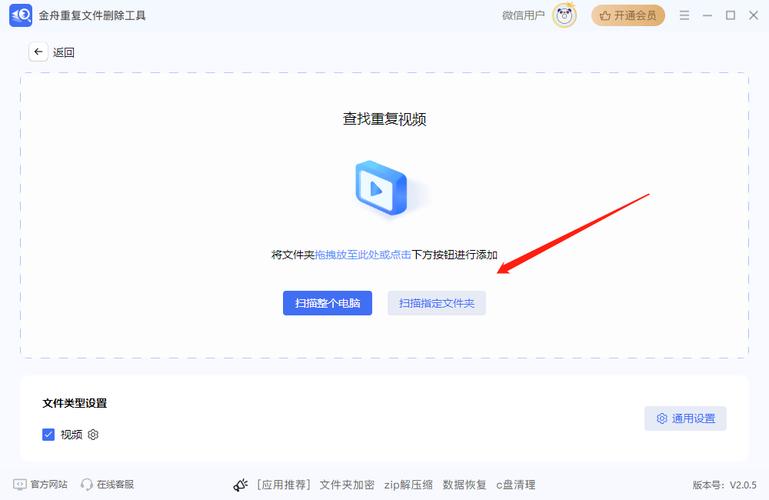The image size is (769, 500).
Task: Click the 在线客服 headset icon
Action: 86,484
